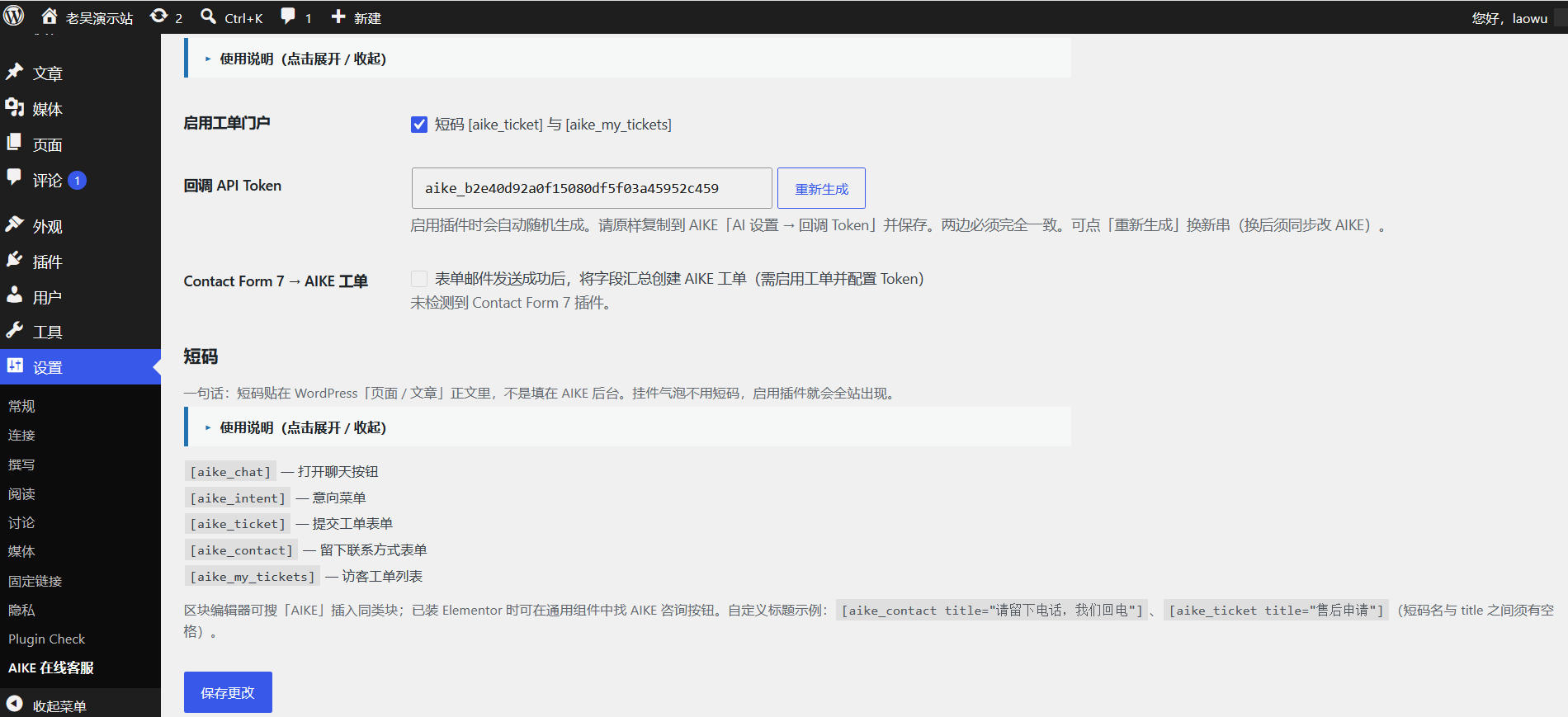This screenshot has height=717, width=1568.
Task: Click the pages icon next to 页面
Action: pos(15,143)
